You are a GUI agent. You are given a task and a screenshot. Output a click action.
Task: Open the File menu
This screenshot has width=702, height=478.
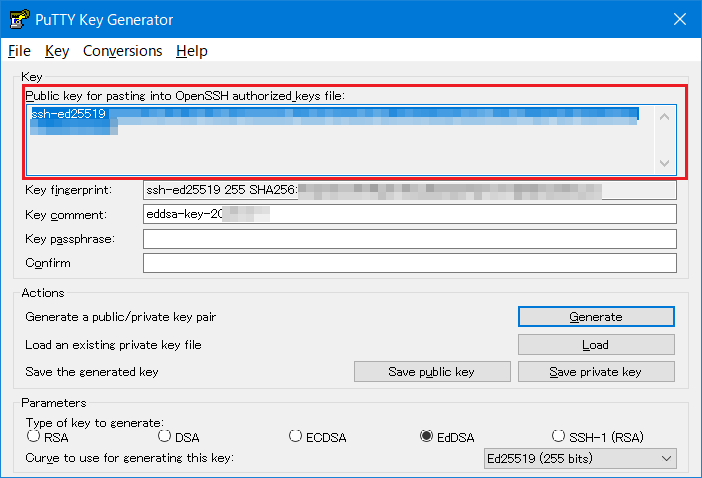click(x=19, y=51)
